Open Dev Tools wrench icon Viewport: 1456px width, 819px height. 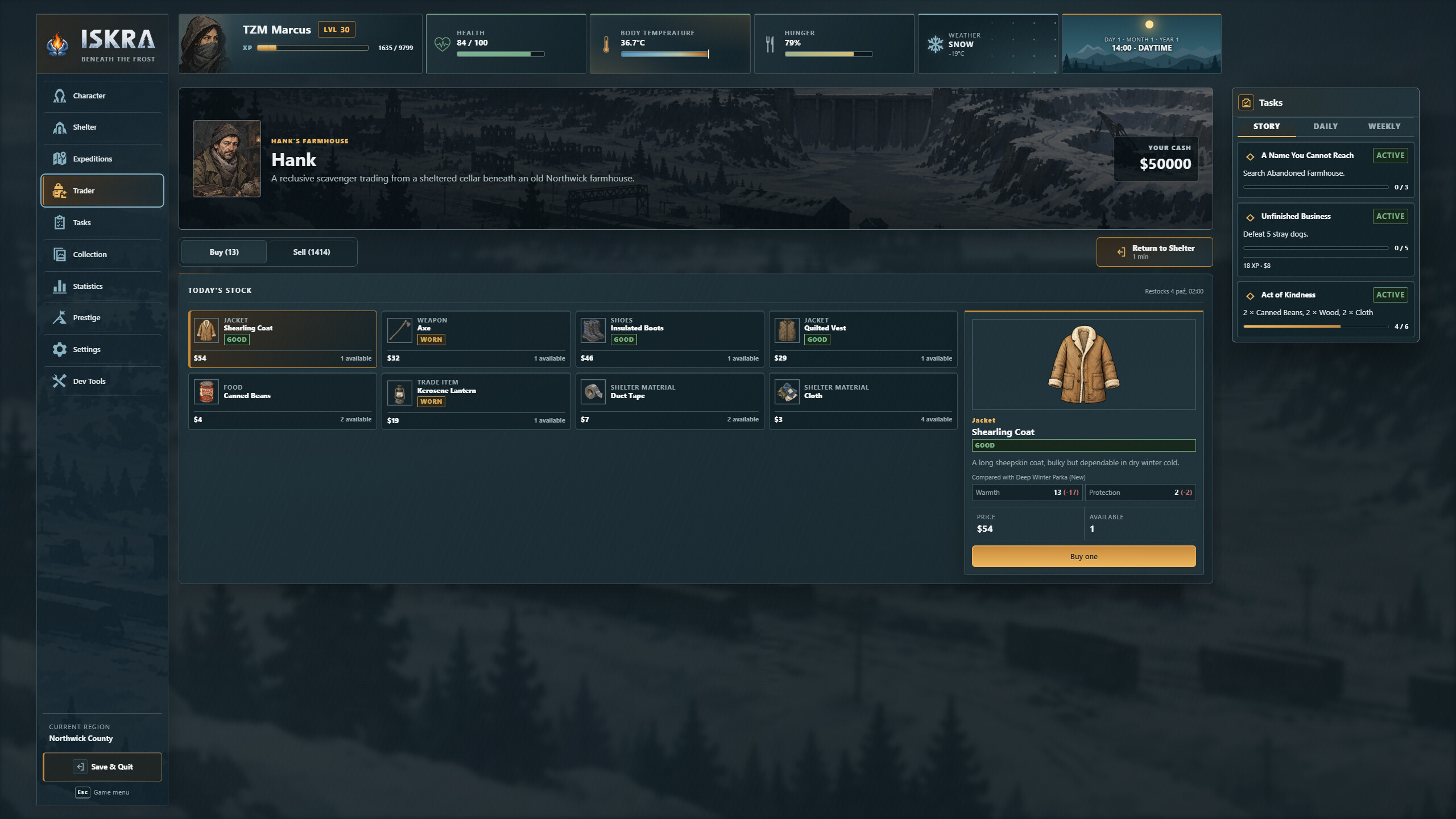click(x=60, y=381)
